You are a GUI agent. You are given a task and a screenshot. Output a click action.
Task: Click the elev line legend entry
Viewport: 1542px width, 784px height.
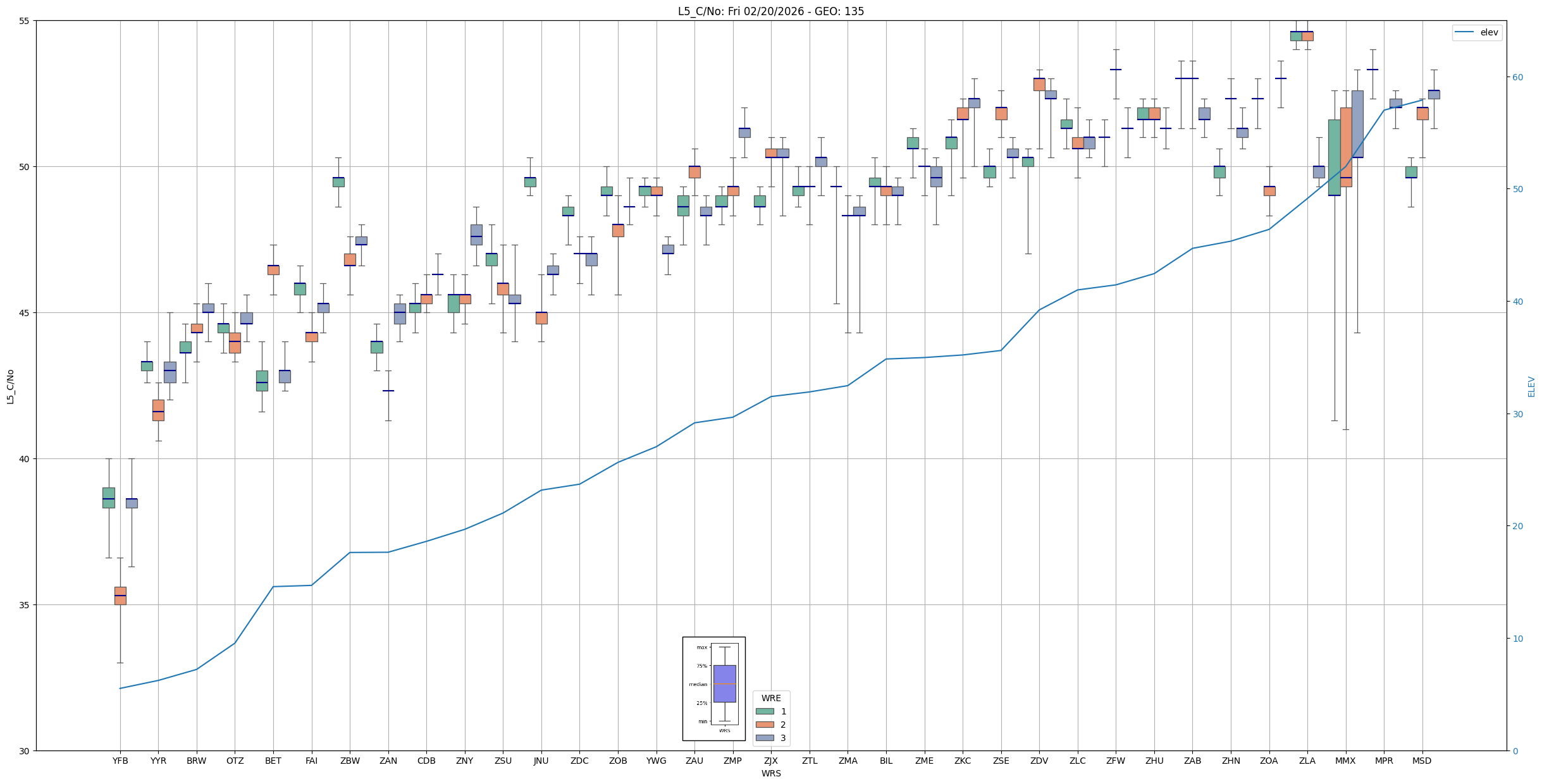[x=1477, y=32]
